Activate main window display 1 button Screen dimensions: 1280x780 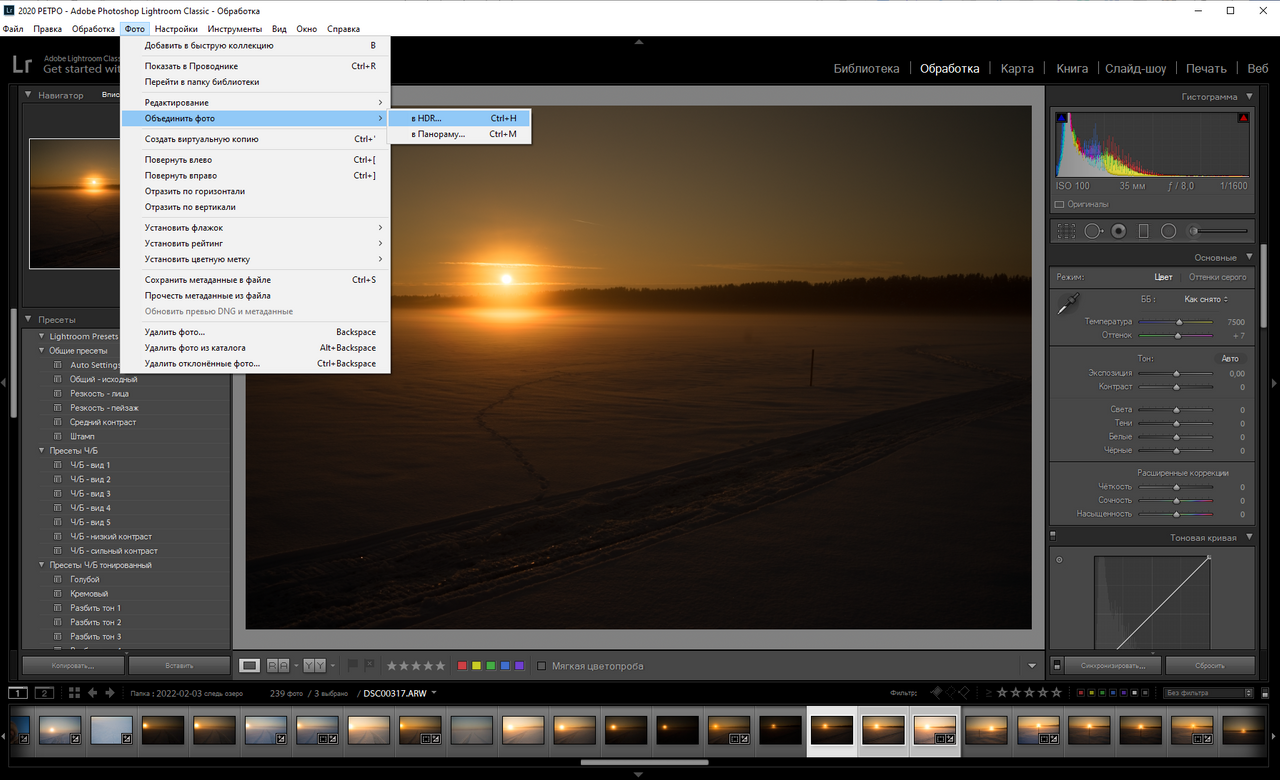pos(18,693)
